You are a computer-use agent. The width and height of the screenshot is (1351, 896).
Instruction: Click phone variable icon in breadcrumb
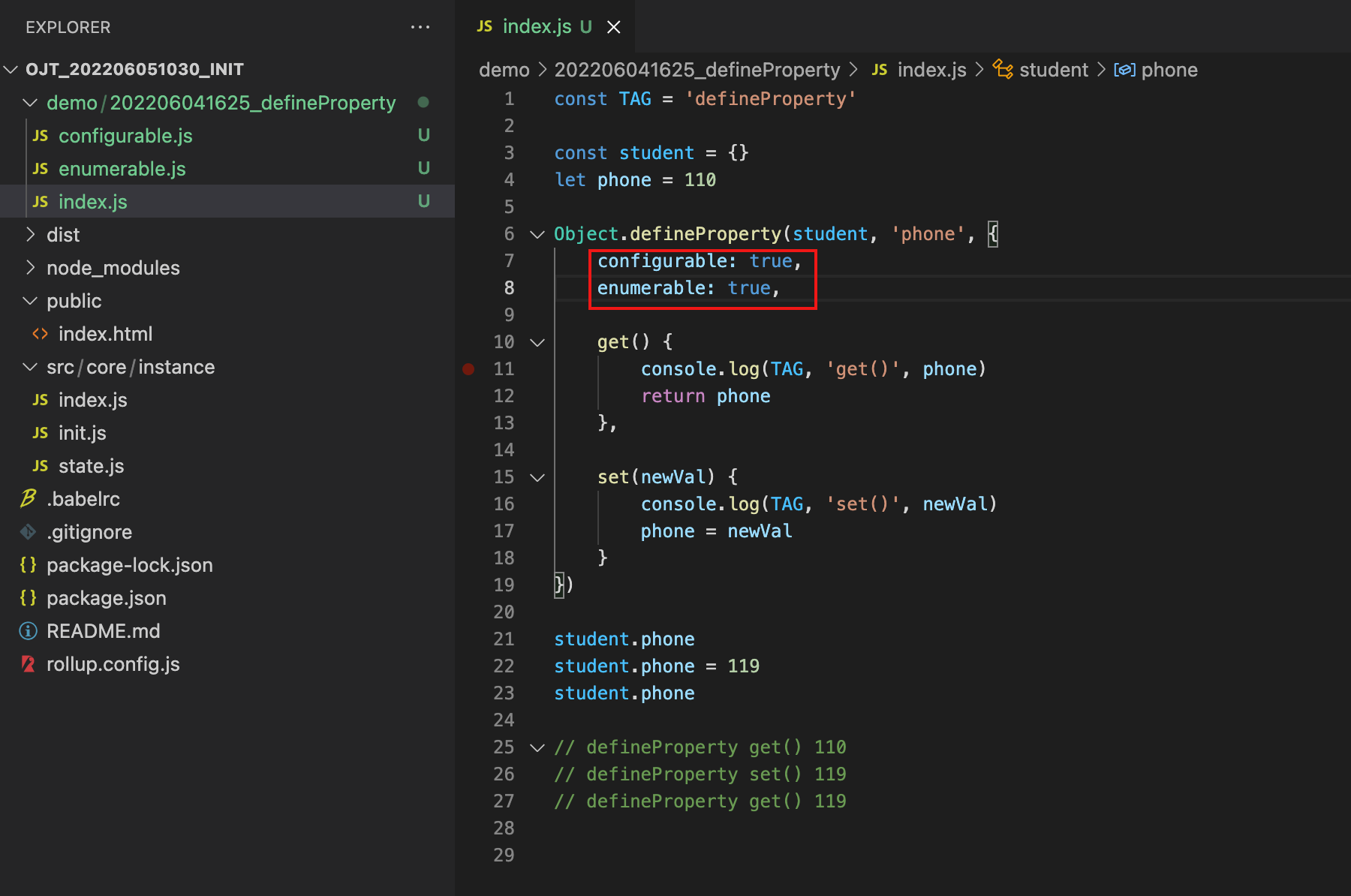[1124, 70]
